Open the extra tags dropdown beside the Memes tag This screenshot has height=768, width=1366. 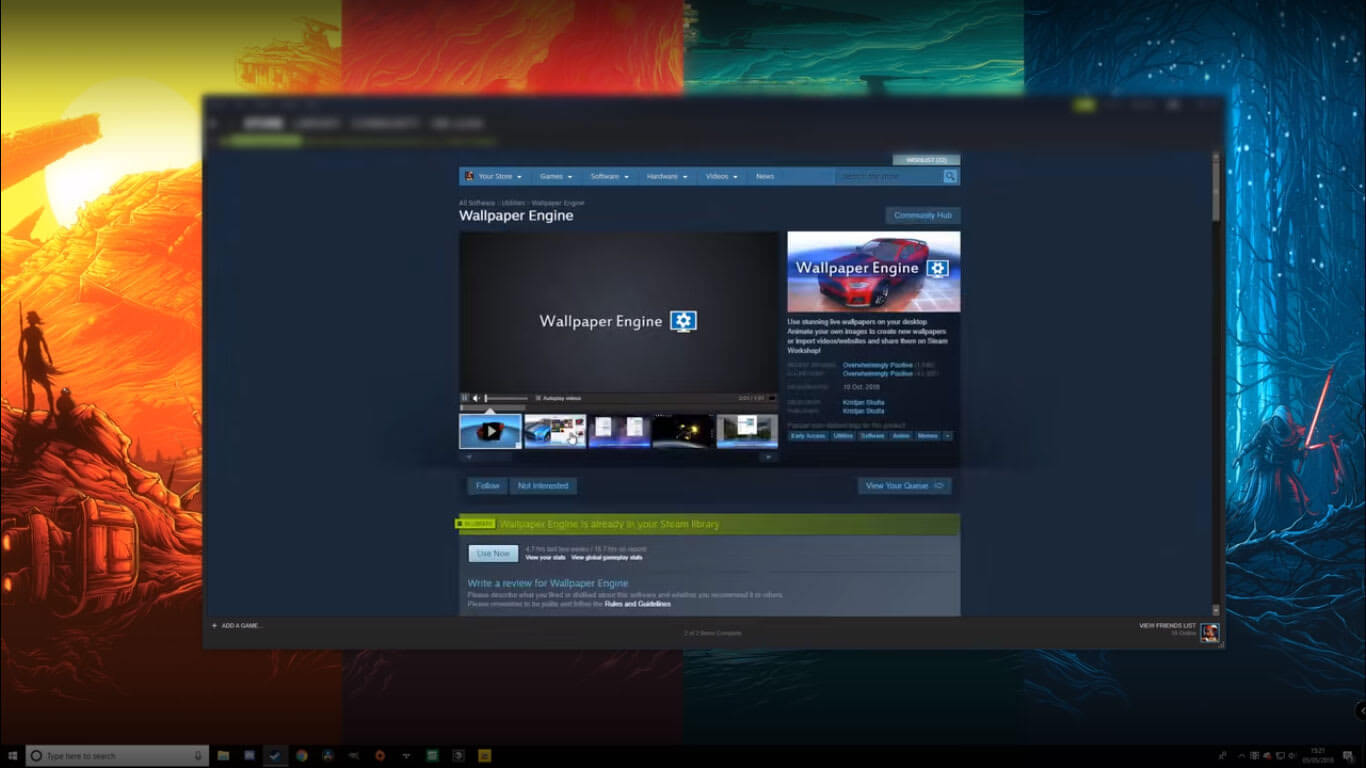(949, 436)
